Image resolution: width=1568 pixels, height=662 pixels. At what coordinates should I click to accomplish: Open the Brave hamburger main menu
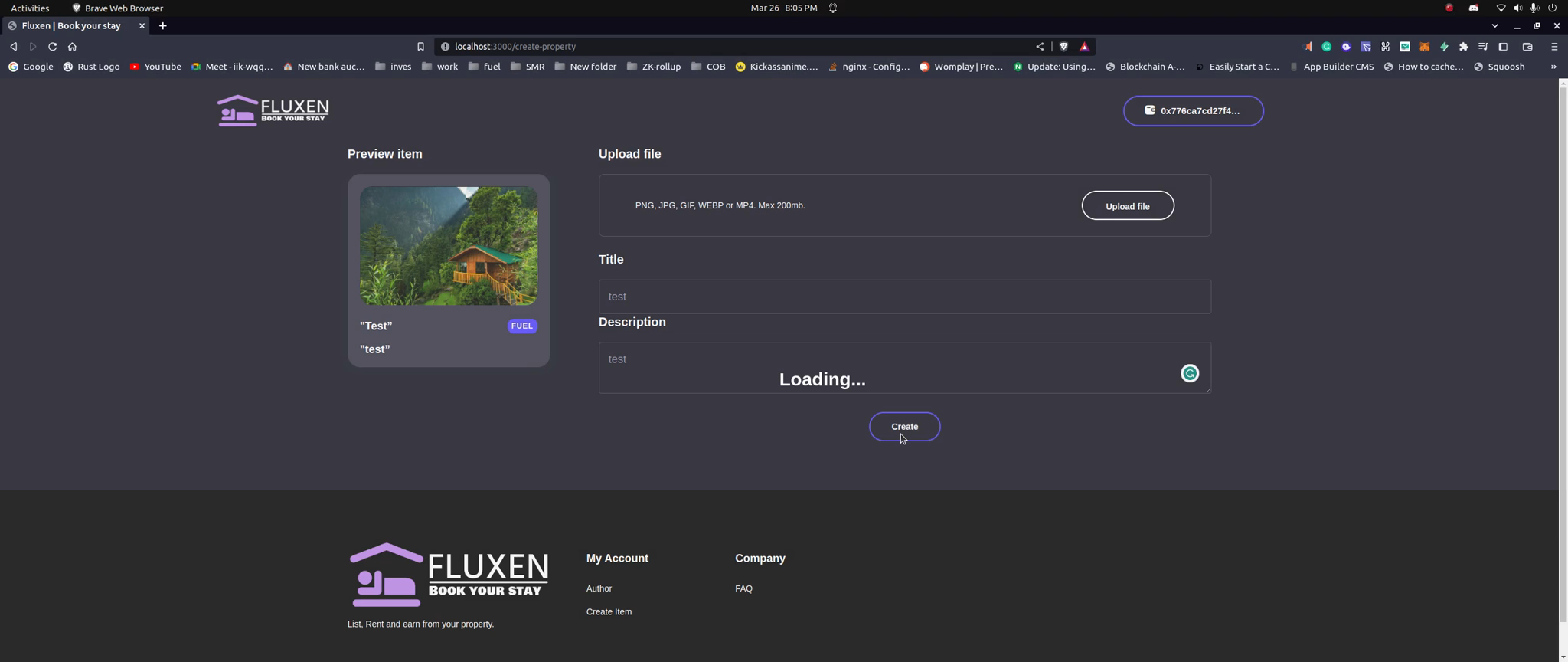pos(1554,47)
